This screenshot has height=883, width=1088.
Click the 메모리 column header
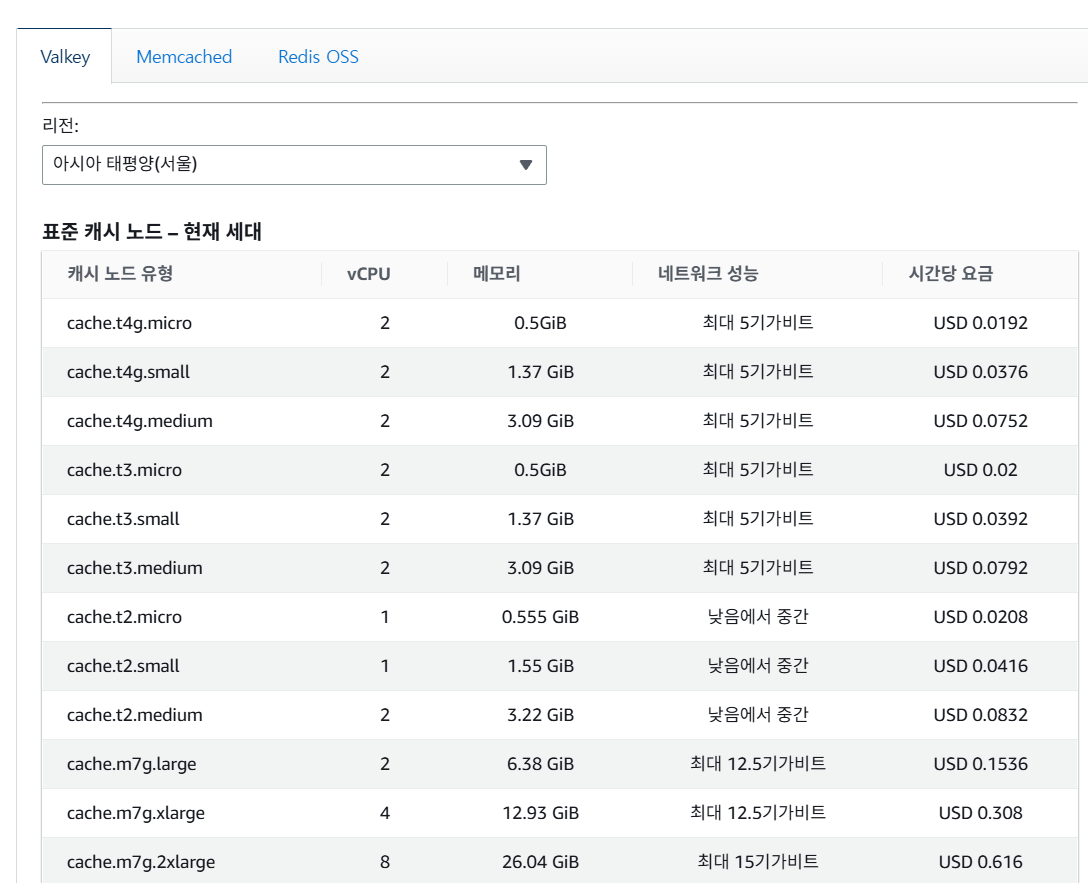tap(497, 274)
